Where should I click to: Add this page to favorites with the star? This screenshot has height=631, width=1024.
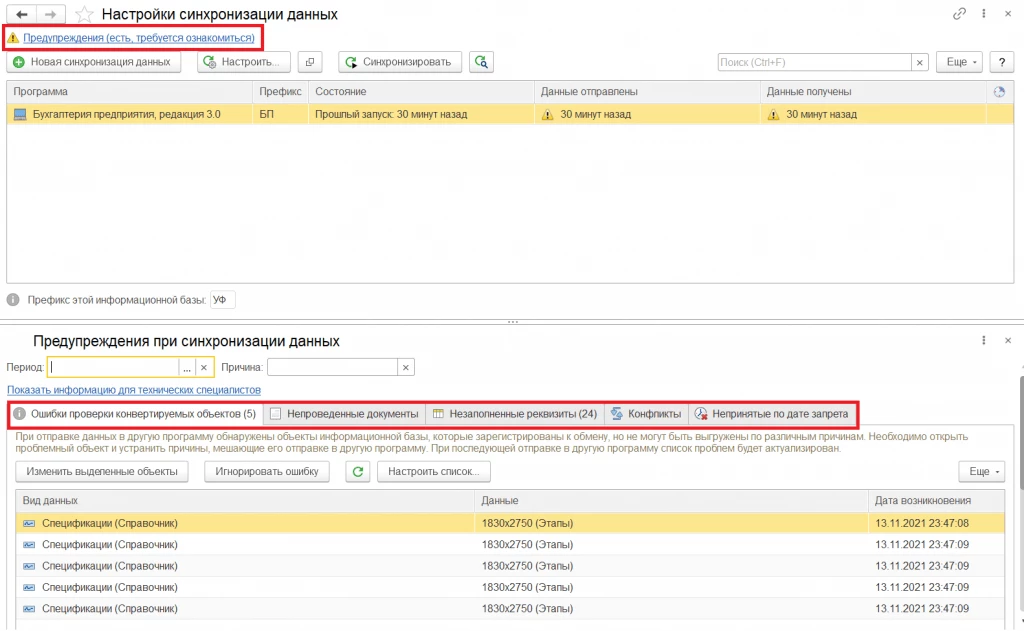84,14
